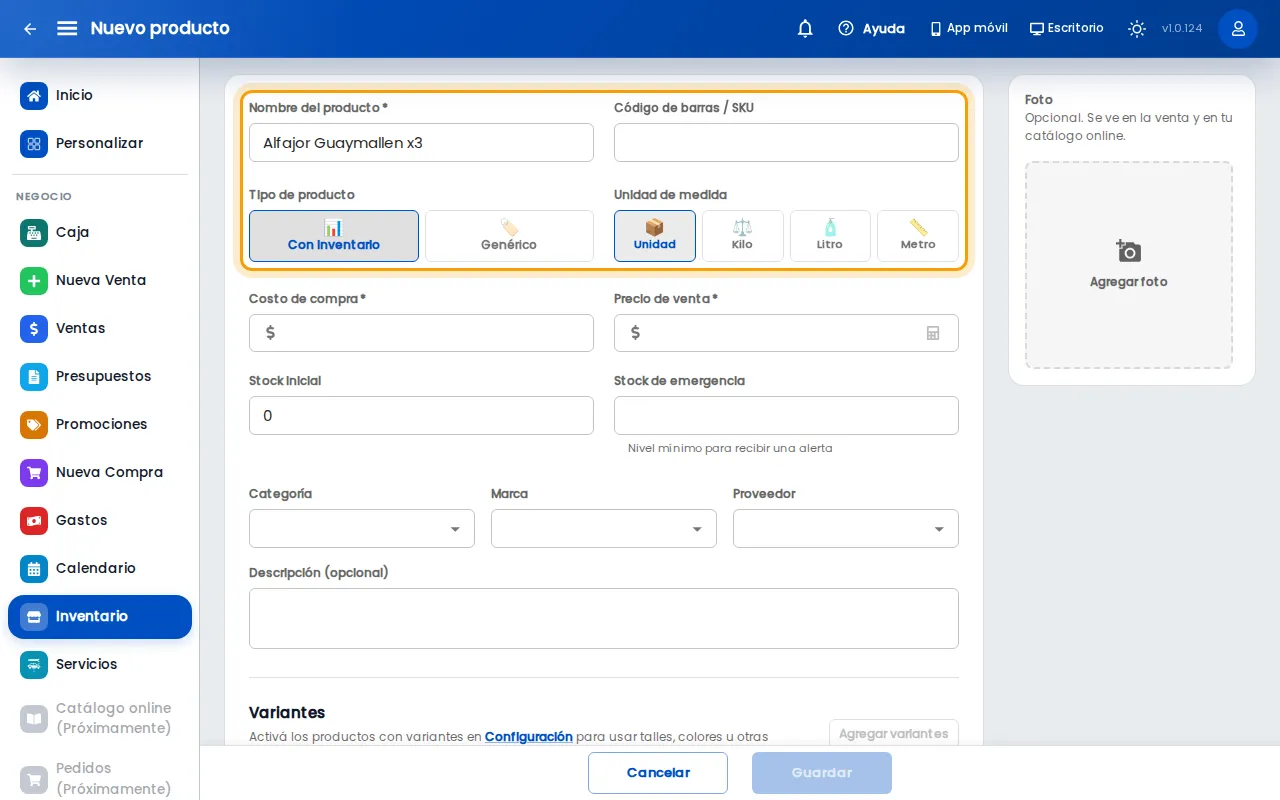Select Metro as measurement unit
The height and width of the screenshot is (800, 1280).
tap(918, 236)
